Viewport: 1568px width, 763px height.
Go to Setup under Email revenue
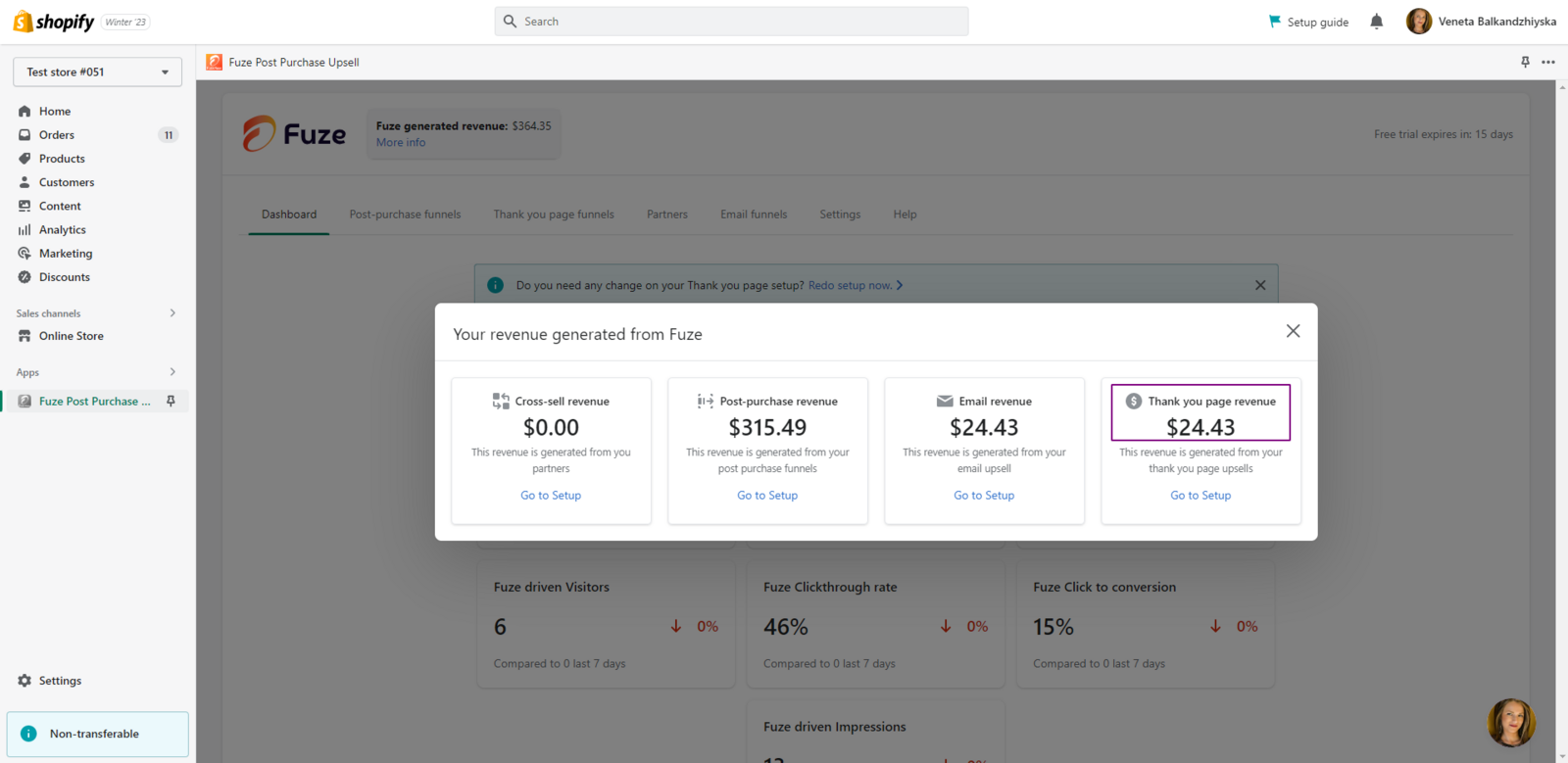tap(984, 496)
